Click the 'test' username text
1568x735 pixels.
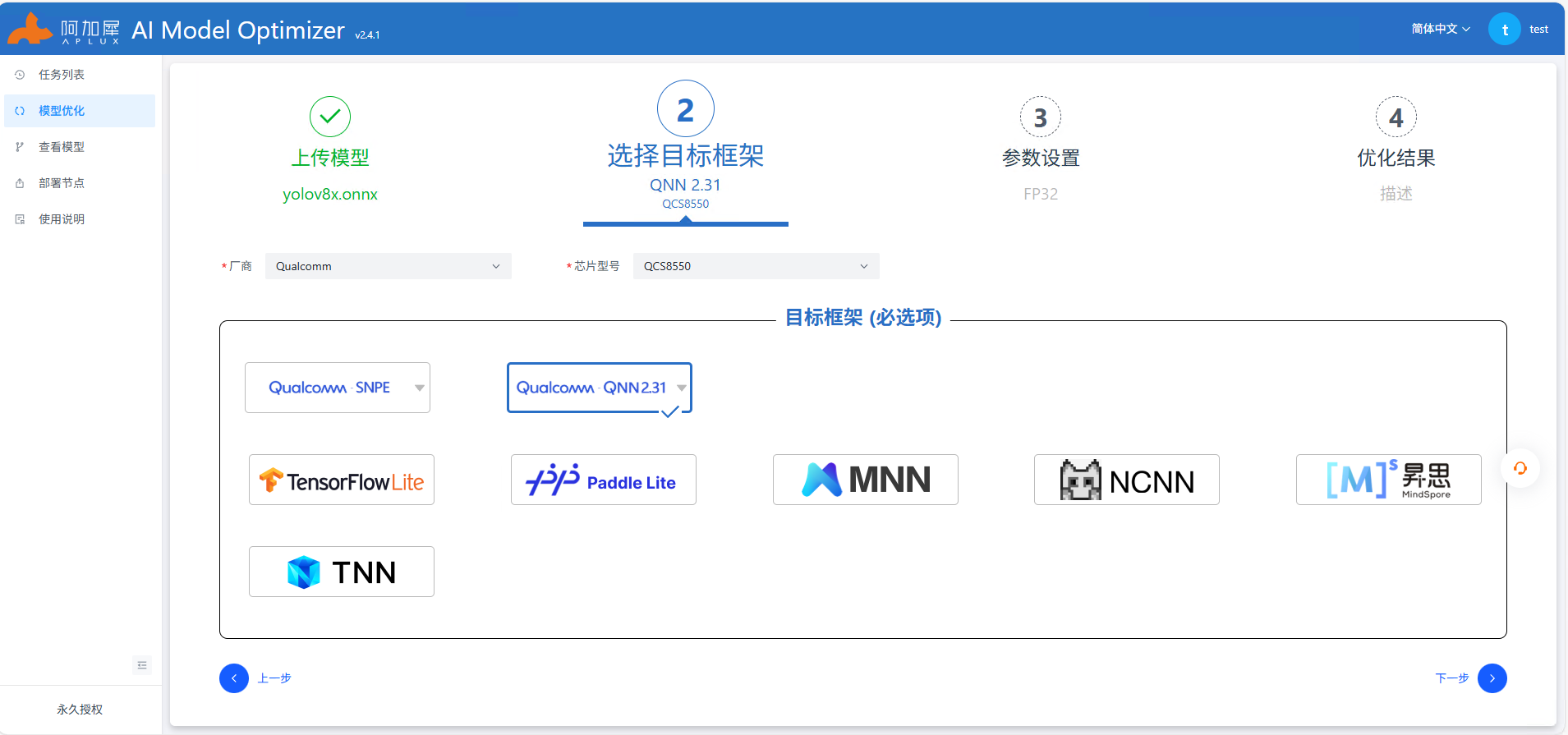[x=1538, y=30]
